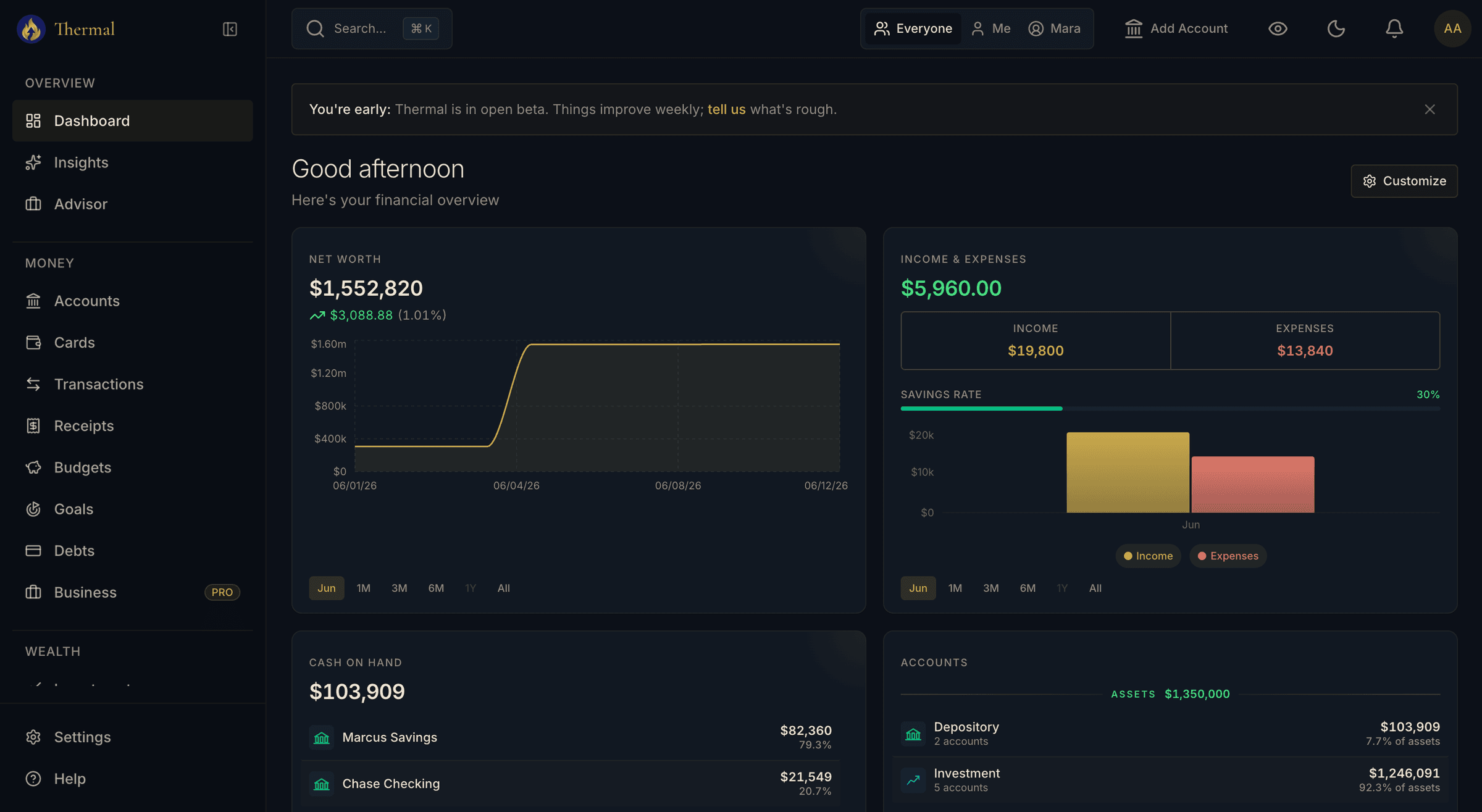Viewport: 1482px width, 812px height.
Task: Dismiss the open beta banner
Action: (x=1430, y=109)
